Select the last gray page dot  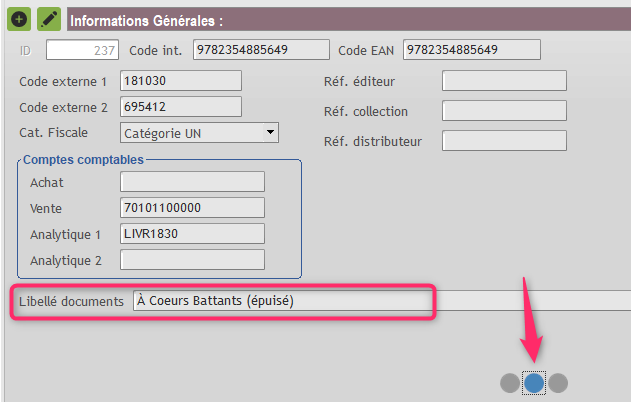558,383
